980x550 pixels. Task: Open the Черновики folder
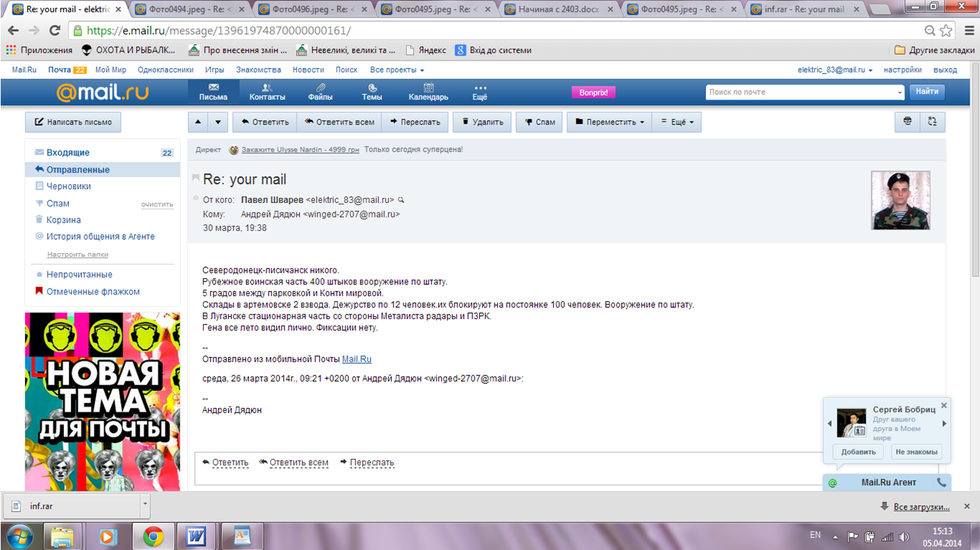coord(69,186)
